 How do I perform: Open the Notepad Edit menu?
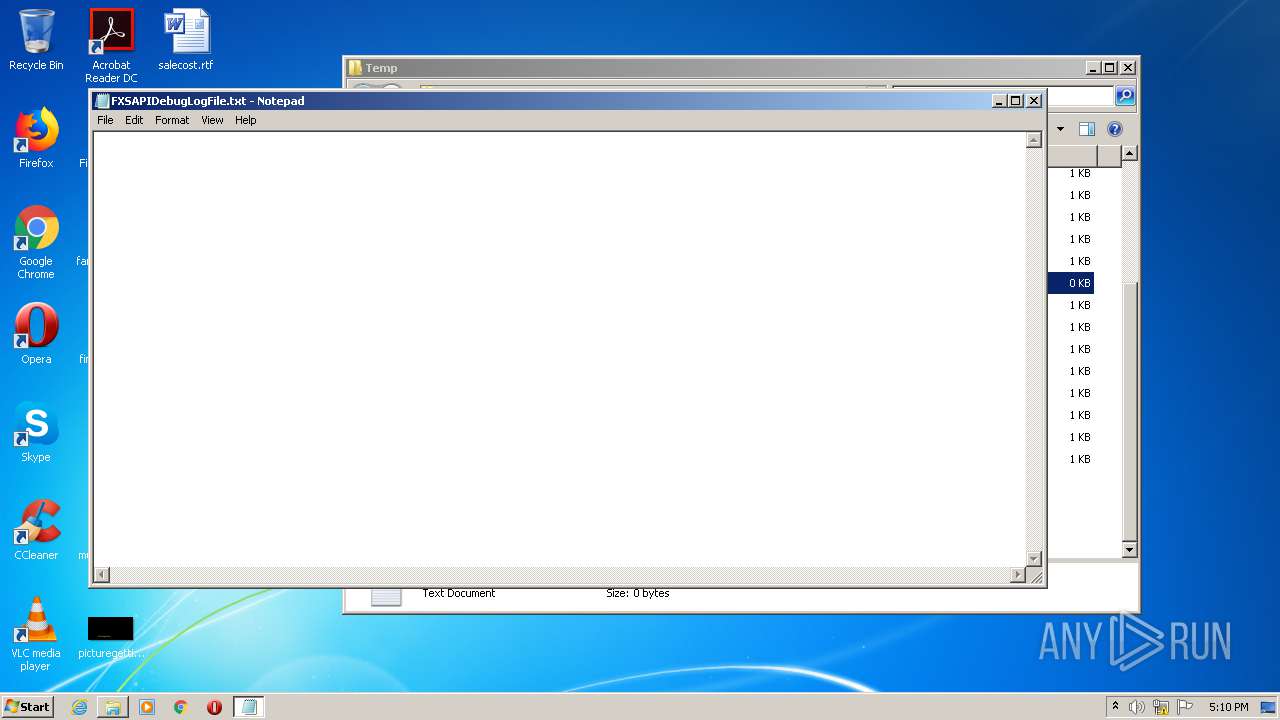(x=134, y=120)
